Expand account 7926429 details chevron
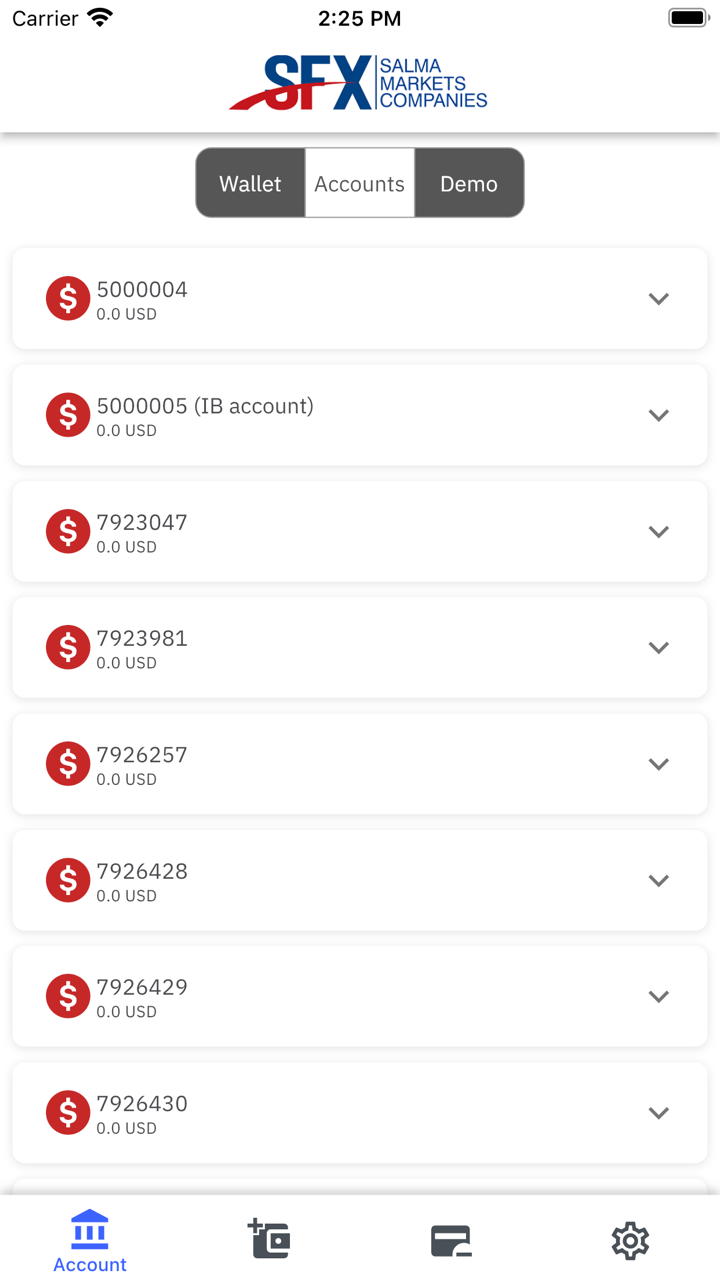The height and width of the screenshot is (1280, 720). point(658,997)
